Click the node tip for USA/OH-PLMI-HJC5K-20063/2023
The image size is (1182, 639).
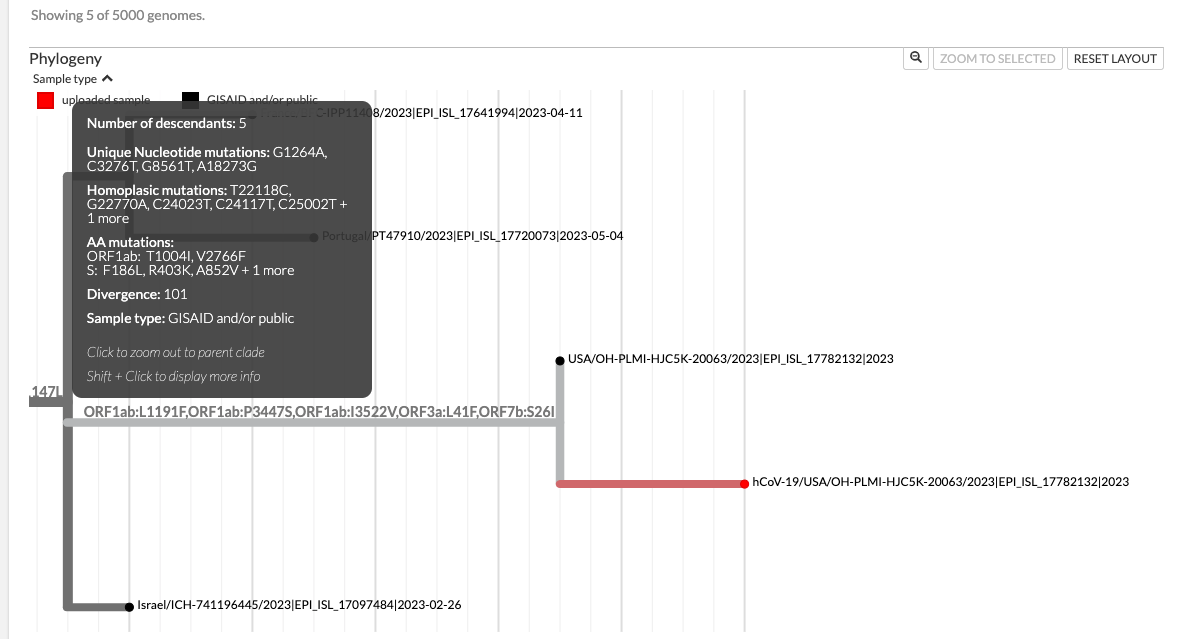click(x=558, y=357)
